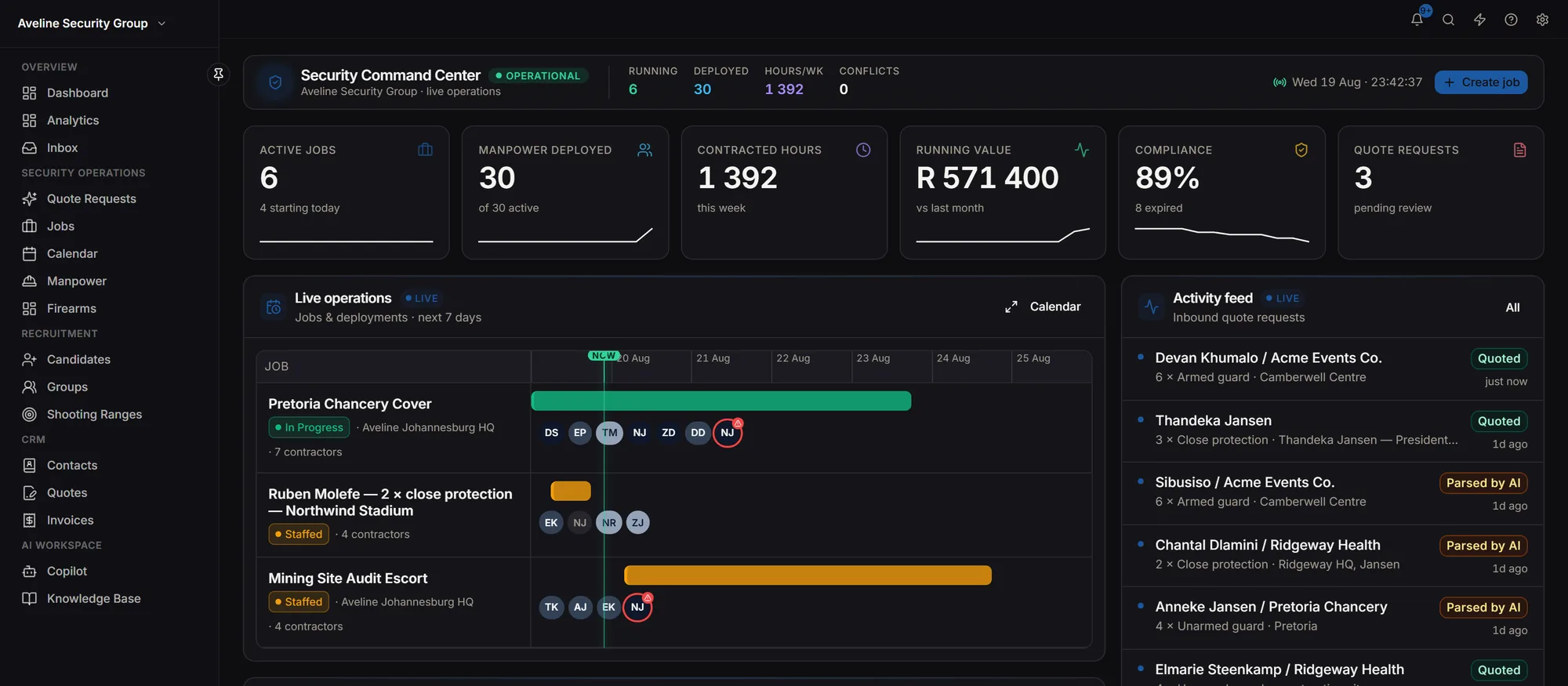Open the Aveline Security Group switcher
Image resolution: width=1568 pixels, height=686 pixels.
pyautogui.click(x=92, y=24)
